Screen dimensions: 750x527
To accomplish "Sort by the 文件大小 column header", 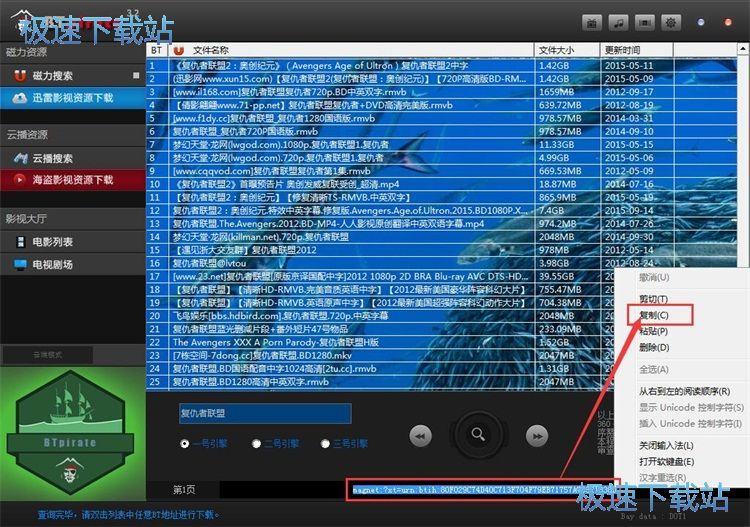I will coord(567,50).
